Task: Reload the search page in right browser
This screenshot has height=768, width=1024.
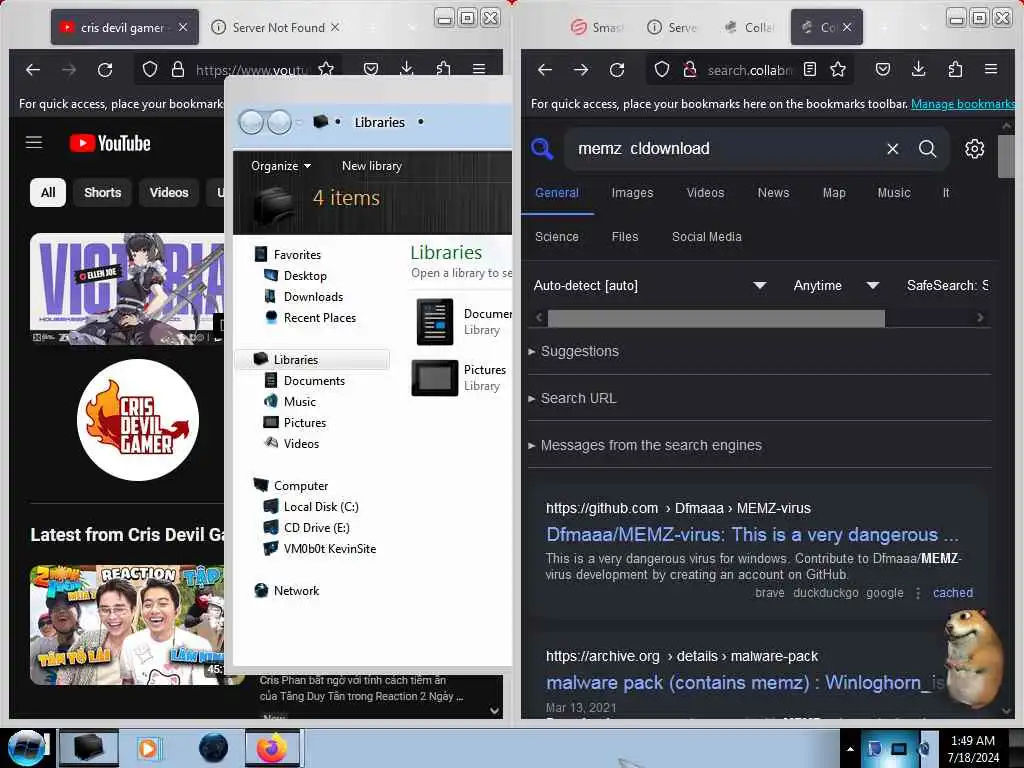Action: point(616,69)
